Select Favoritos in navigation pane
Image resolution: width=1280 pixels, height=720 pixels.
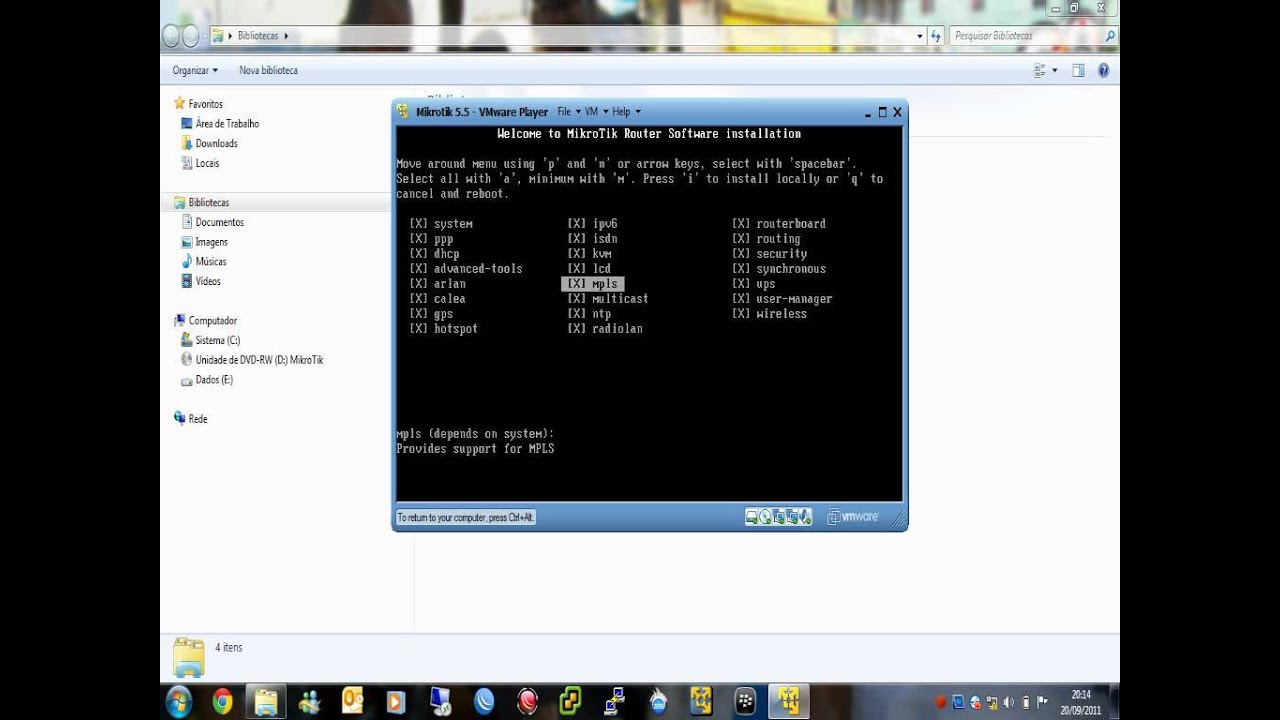[206, 104]
